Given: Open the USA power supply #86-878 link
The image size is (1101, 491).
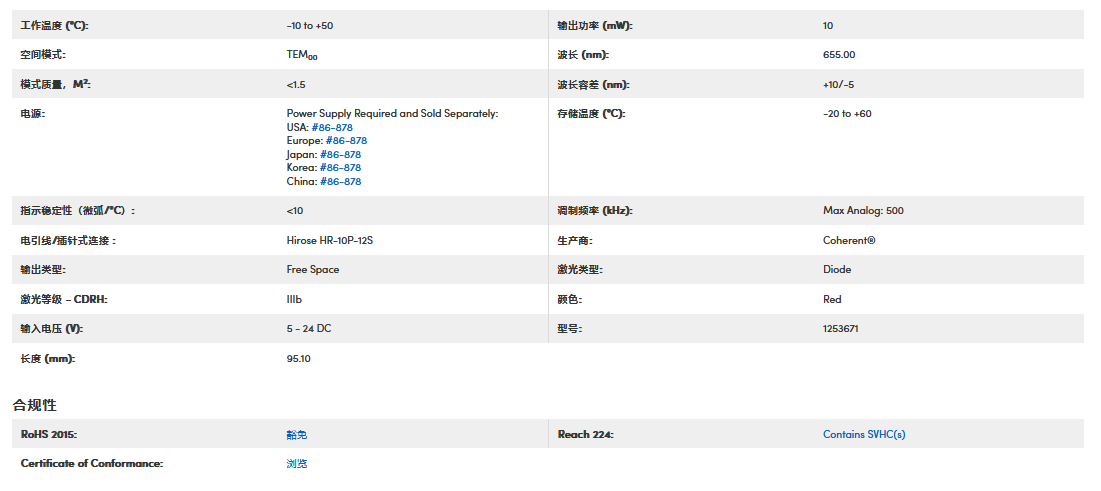Looking at the screenshot, I should tap(331, 127).
